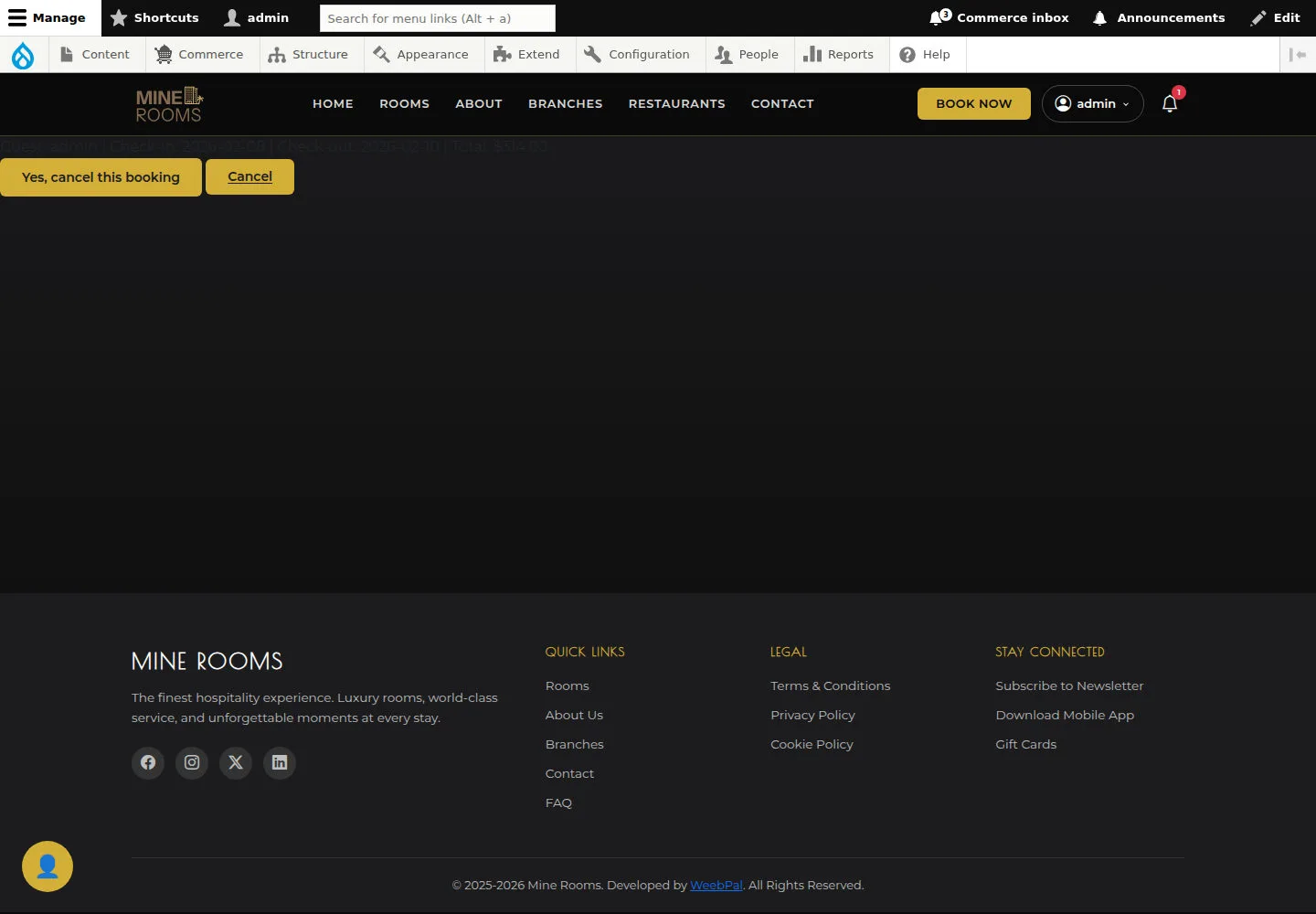
Task: Open ABOUT in site navigation
Action: tap(479, 103)
